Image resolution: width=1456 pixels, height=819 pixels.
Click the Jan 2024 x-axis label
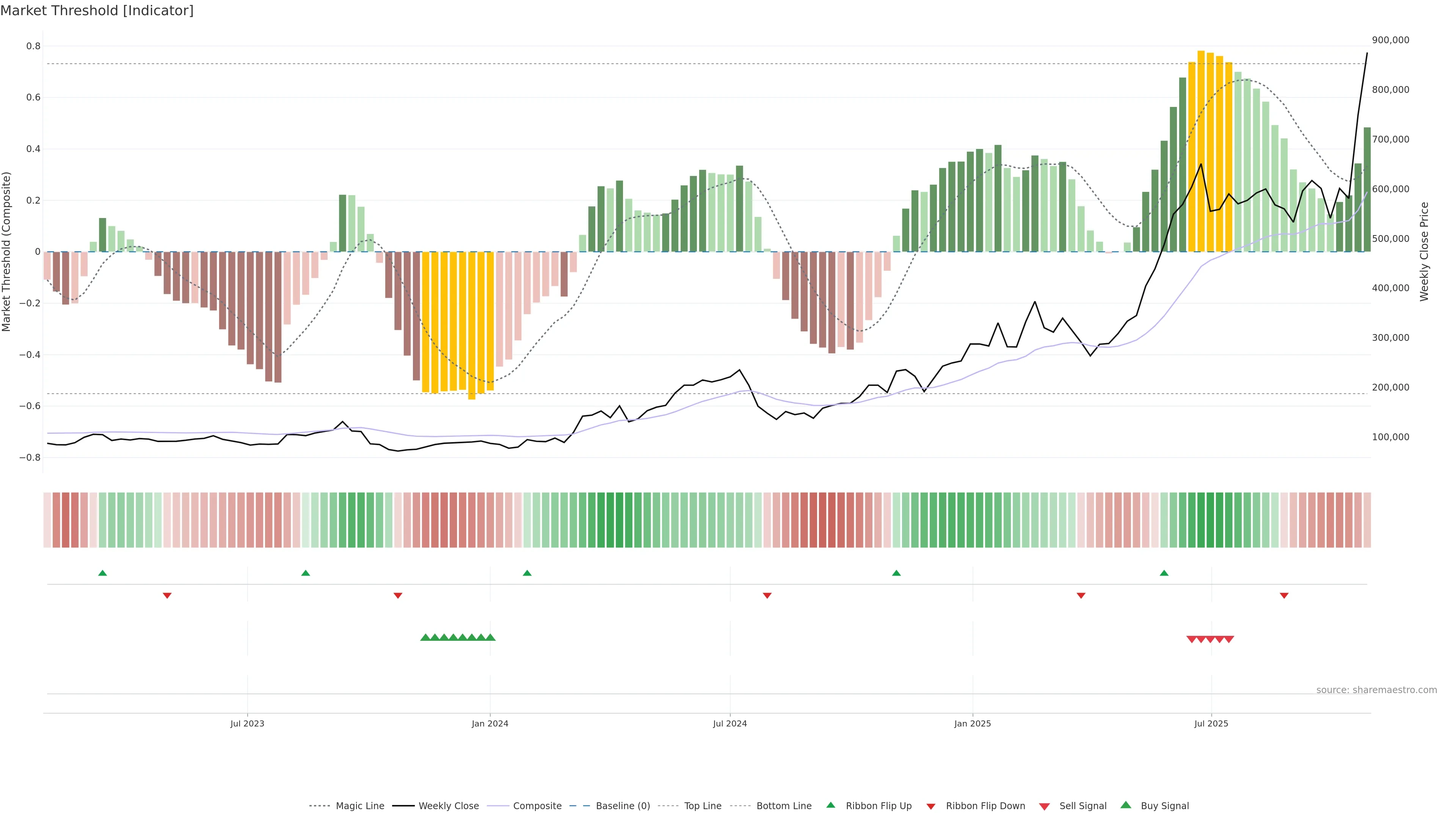click(490, 723)
